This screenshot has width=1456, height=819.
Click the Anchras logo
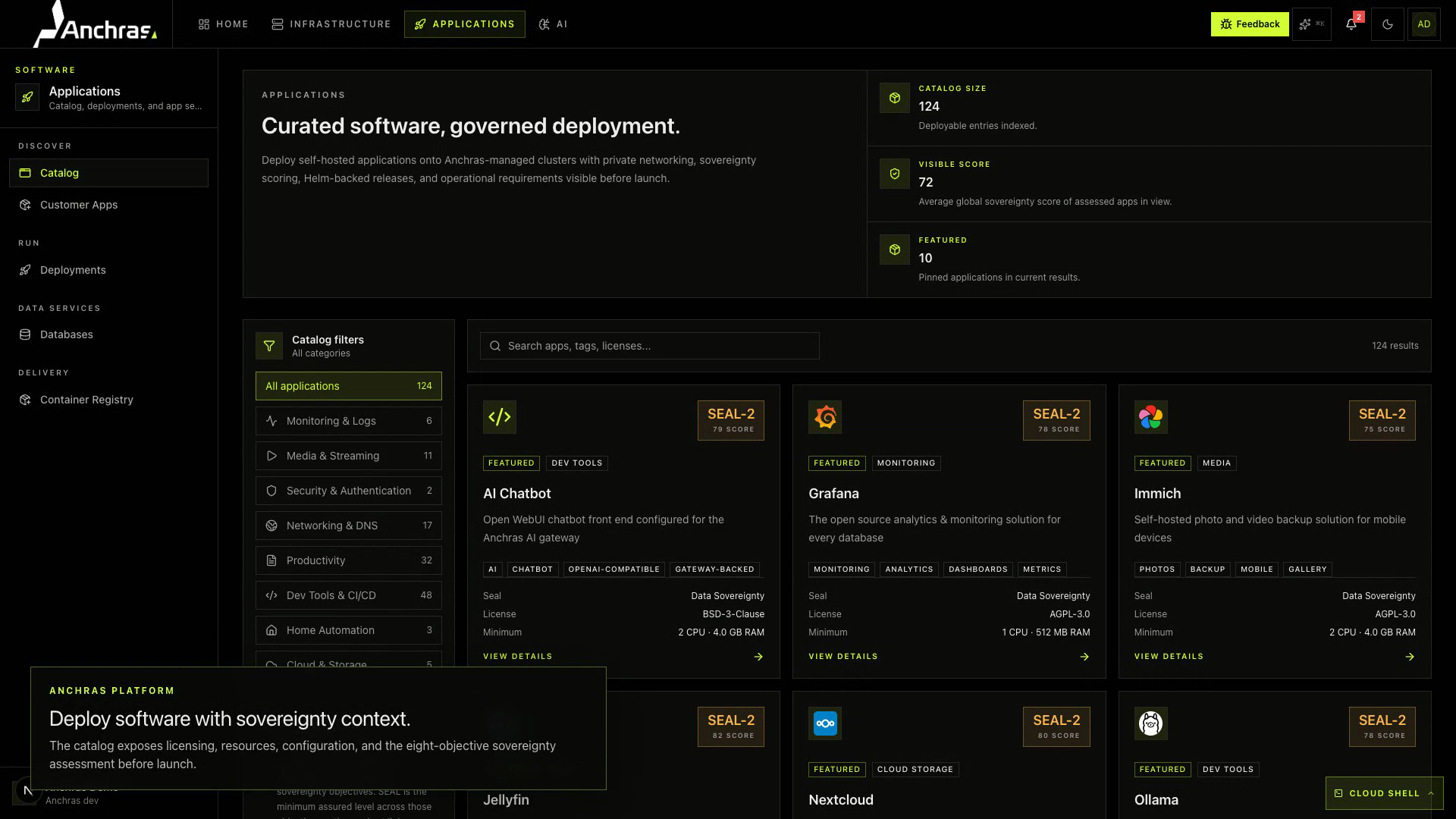pos(96,24)
